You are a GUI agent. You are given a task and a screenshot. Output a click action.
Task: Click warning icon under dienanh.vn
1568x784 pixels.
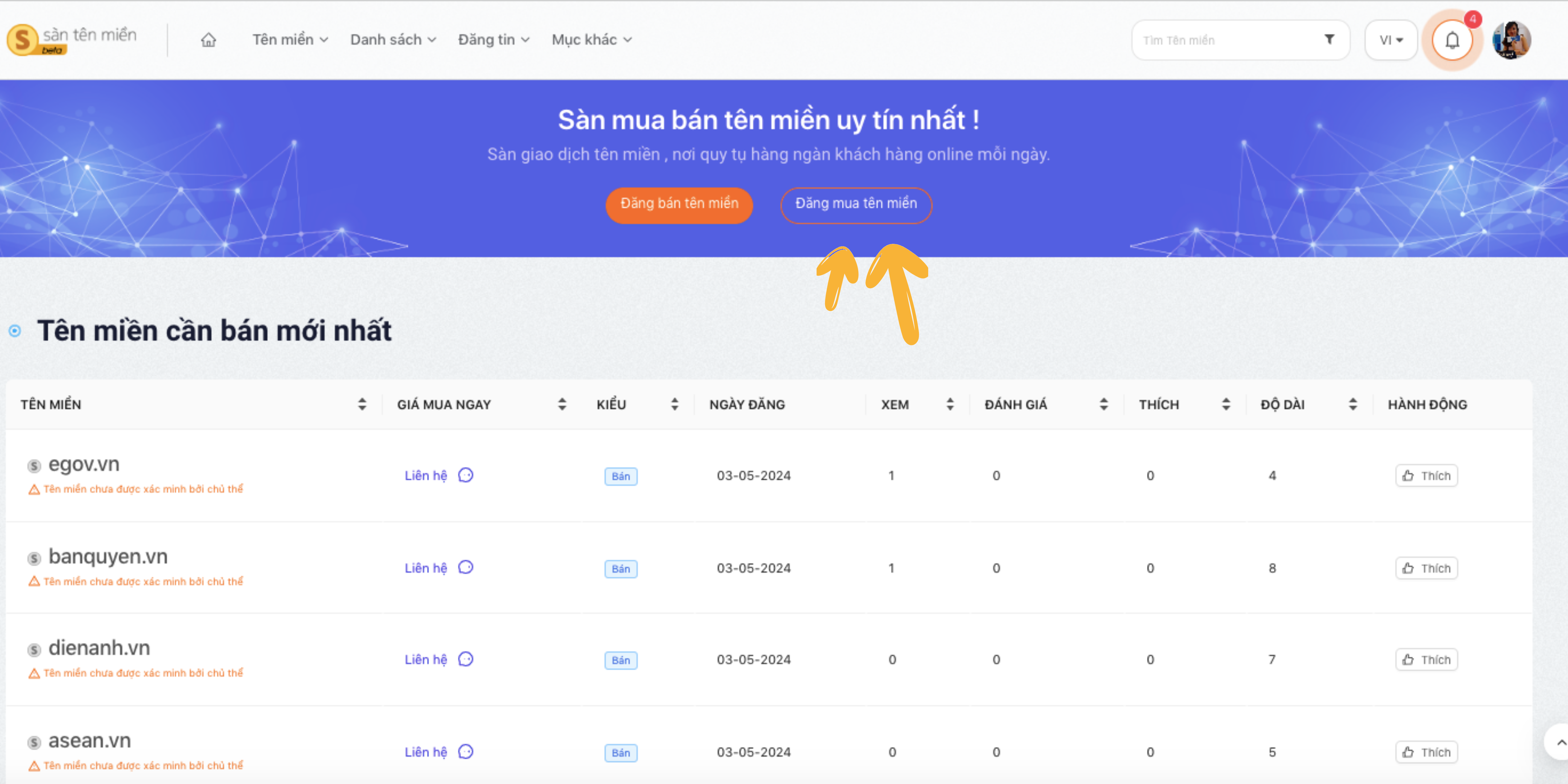[34, 673]
